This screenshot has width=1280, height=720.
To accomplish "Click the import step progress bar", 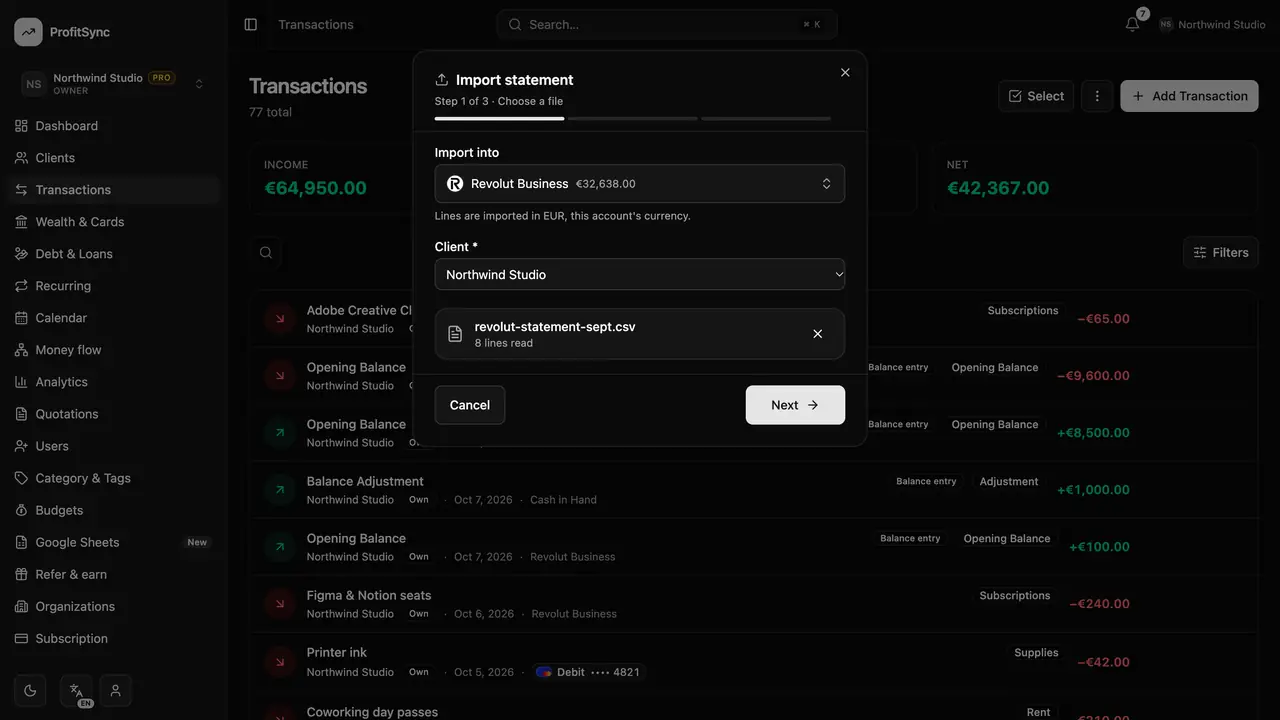I will point(633,118).
